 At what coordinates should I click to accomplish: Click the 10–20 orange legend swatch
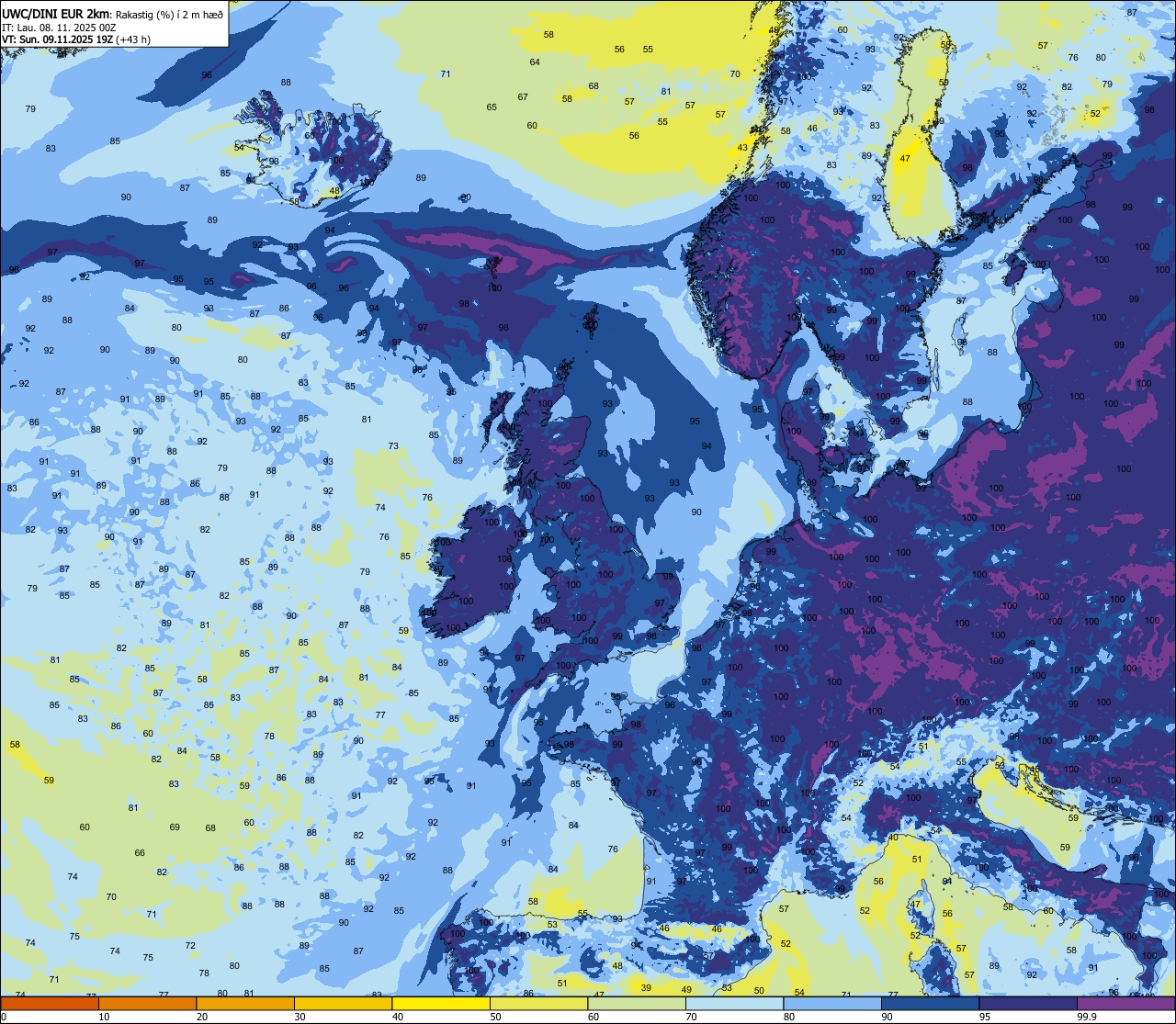pyautogui.click(x=147, y=1004)
